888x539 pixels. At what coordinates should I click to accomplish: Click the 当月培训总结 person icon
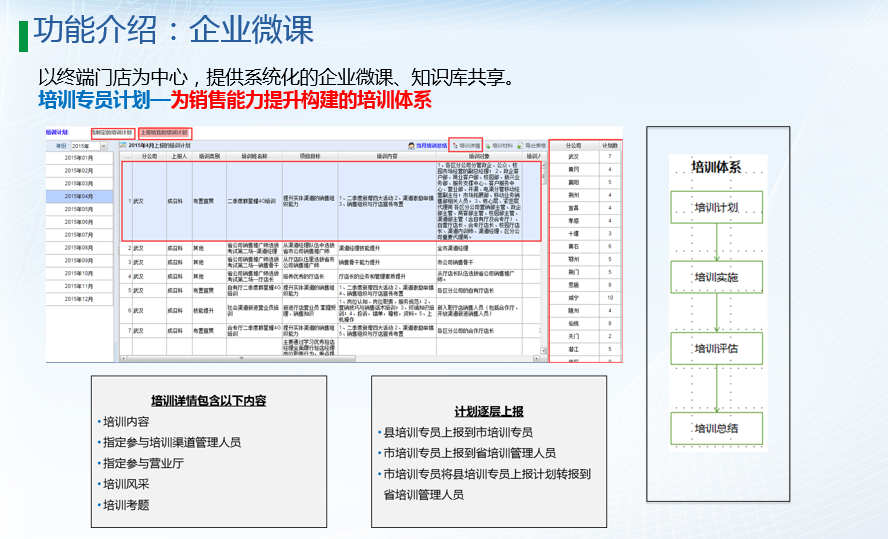tap(411, 146)
